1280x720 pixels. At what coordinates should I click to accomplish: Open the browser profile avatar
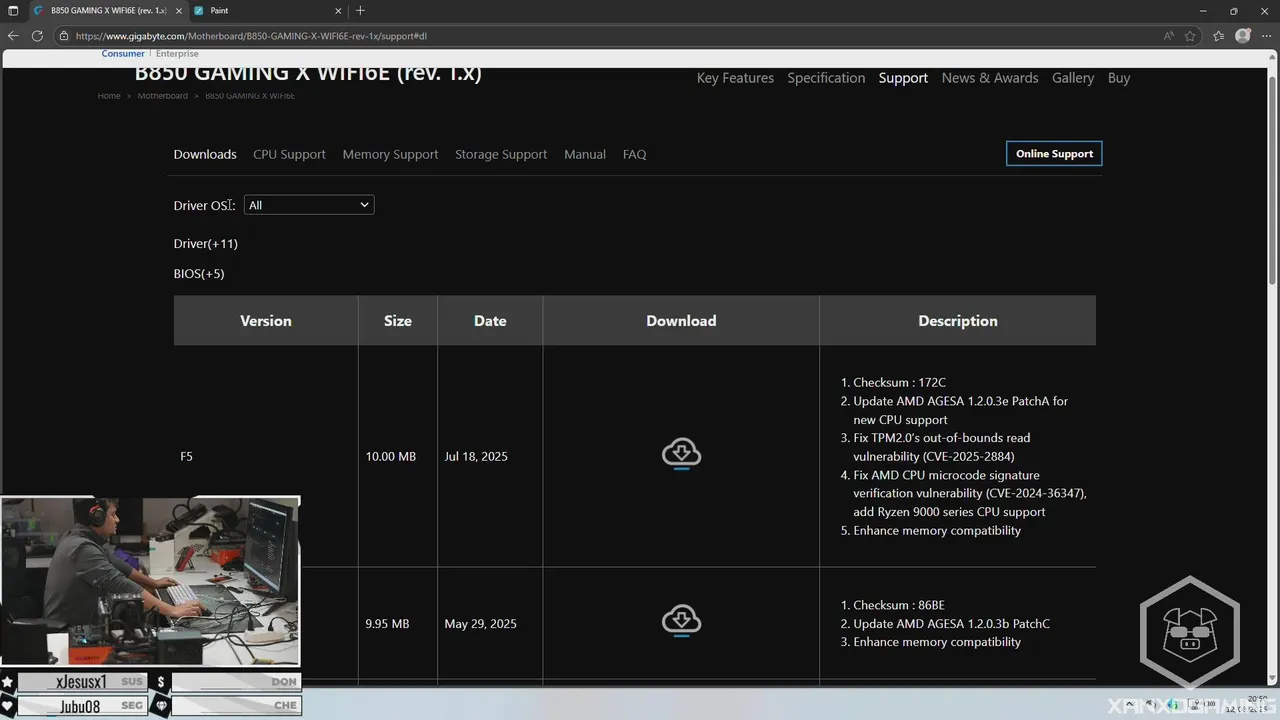click(1243, 35)
